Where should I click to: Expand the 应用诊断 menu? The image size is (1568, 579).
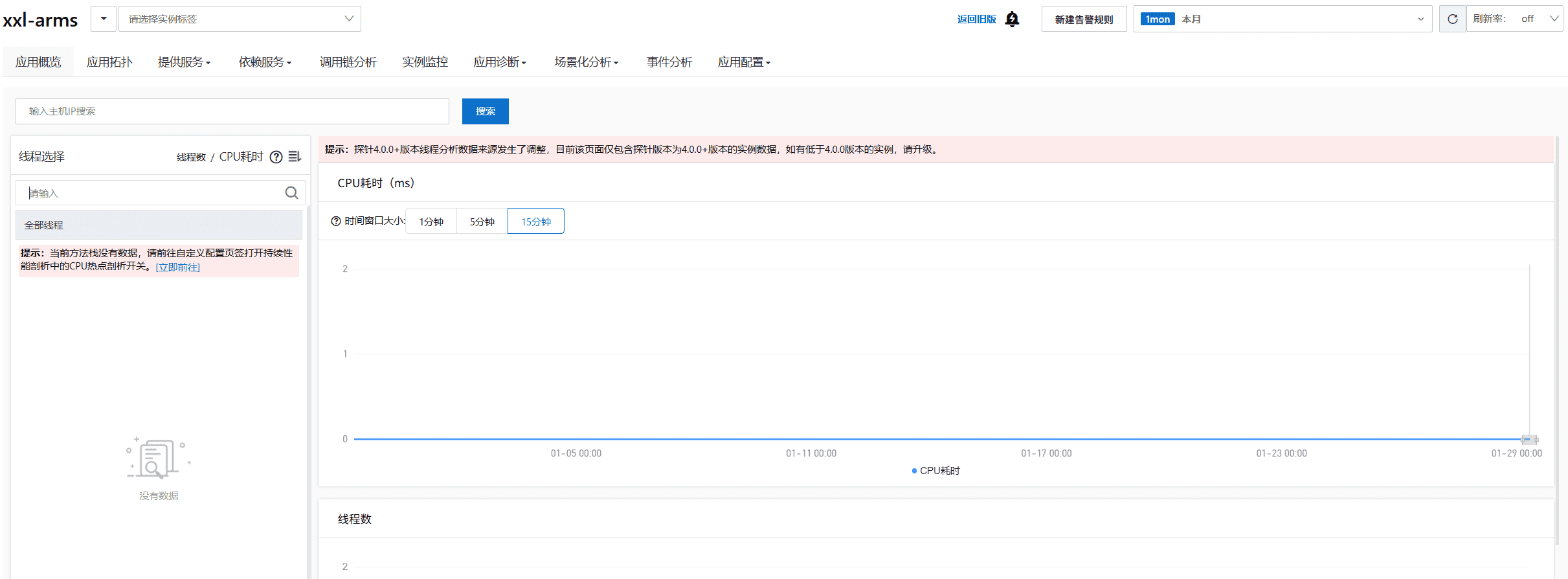coord(499,62)
